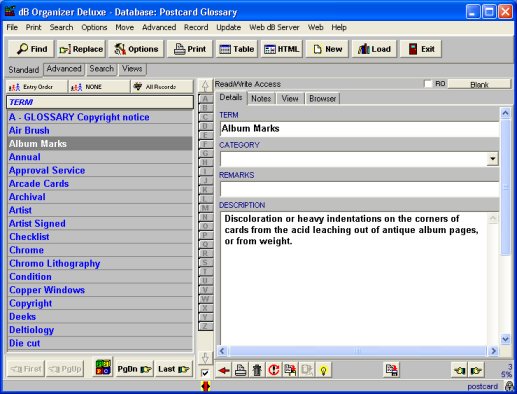Click the greyed-out paste record icon
This screenshot has width=517, height=394.
click(307, 370)
